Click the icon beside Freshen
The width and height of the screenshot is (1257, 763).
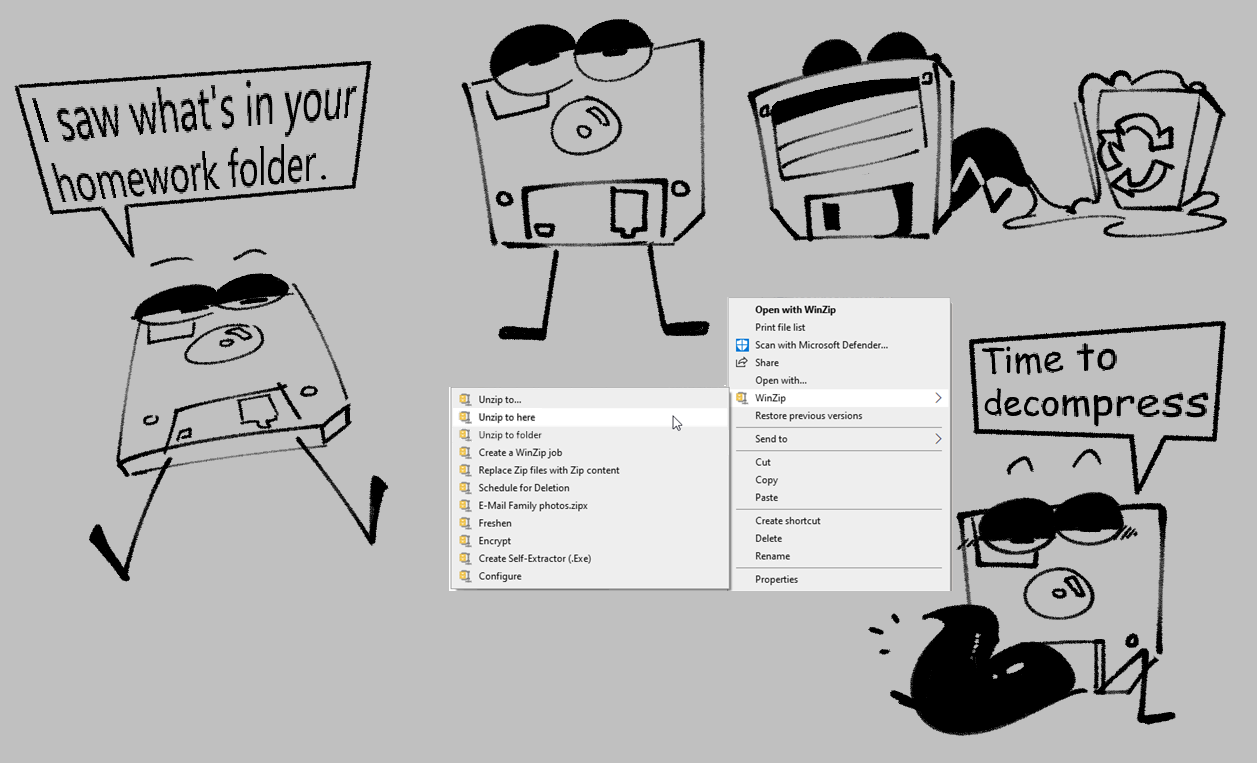pyautogui.click(x=465, y=523)
